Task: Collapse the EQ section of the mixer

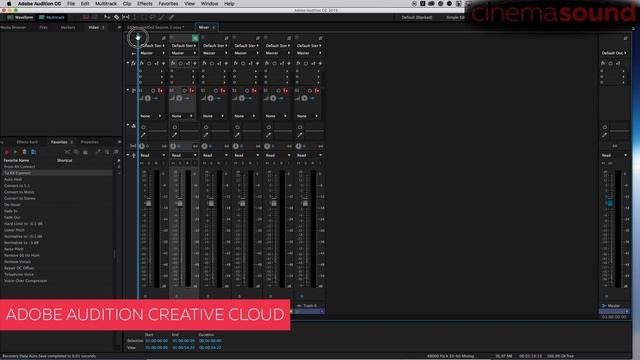Action: pos(128,126)
